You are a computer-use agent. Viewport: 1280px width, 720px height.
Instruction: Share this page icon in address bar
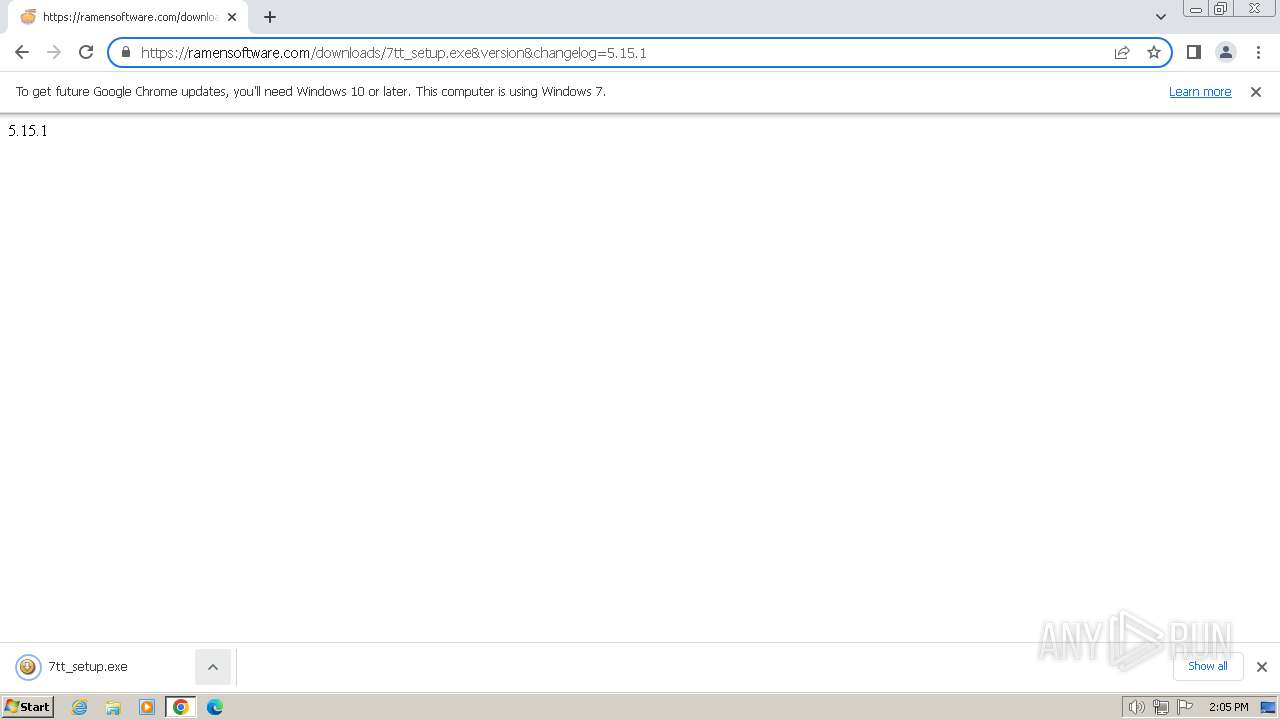coord(1122,52)
